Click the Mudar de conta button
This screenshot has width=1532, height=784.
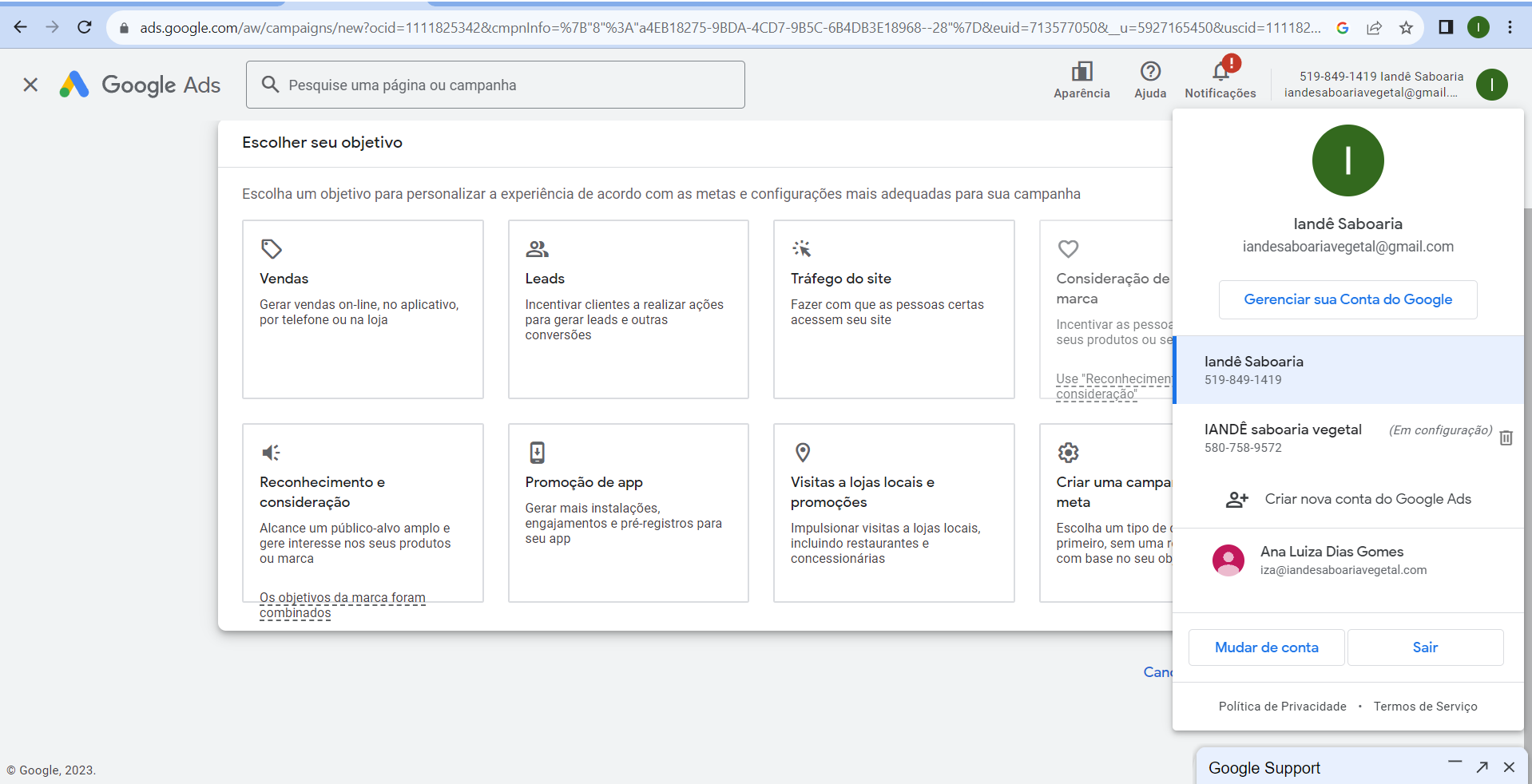(x=1266, y=647)
